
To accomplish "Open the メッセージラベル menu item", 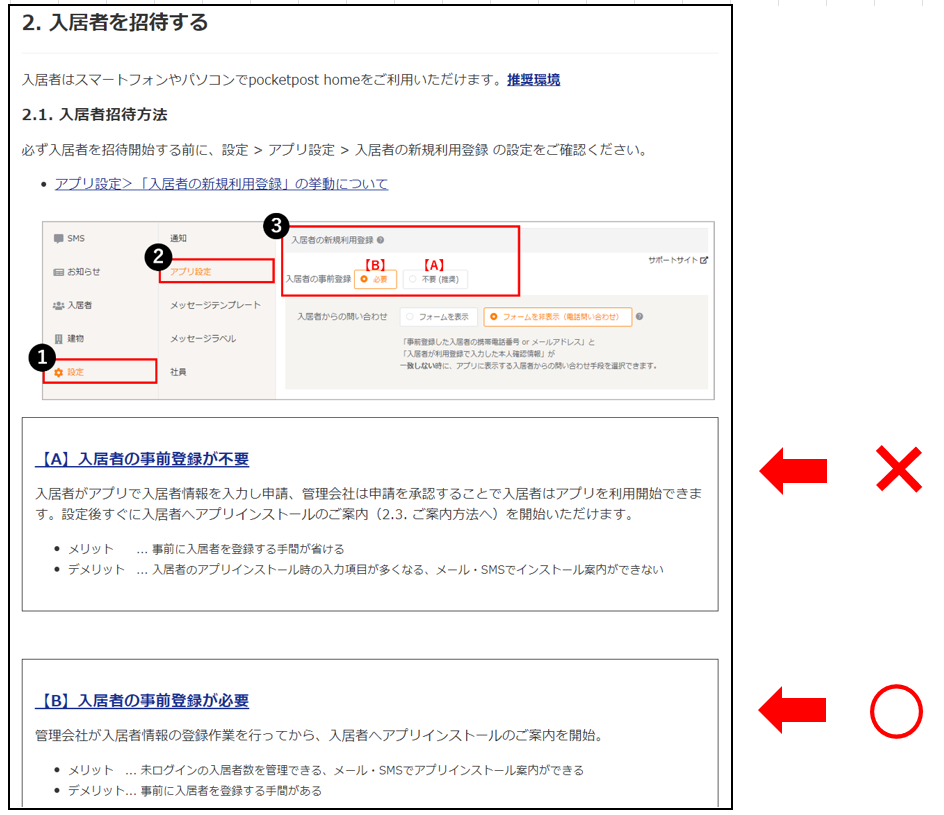I will click(203, 338).
